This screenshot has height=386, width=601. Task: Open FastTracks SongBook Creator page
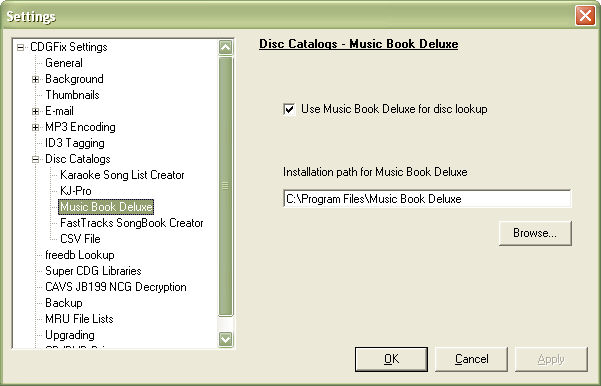coord(131,223)
